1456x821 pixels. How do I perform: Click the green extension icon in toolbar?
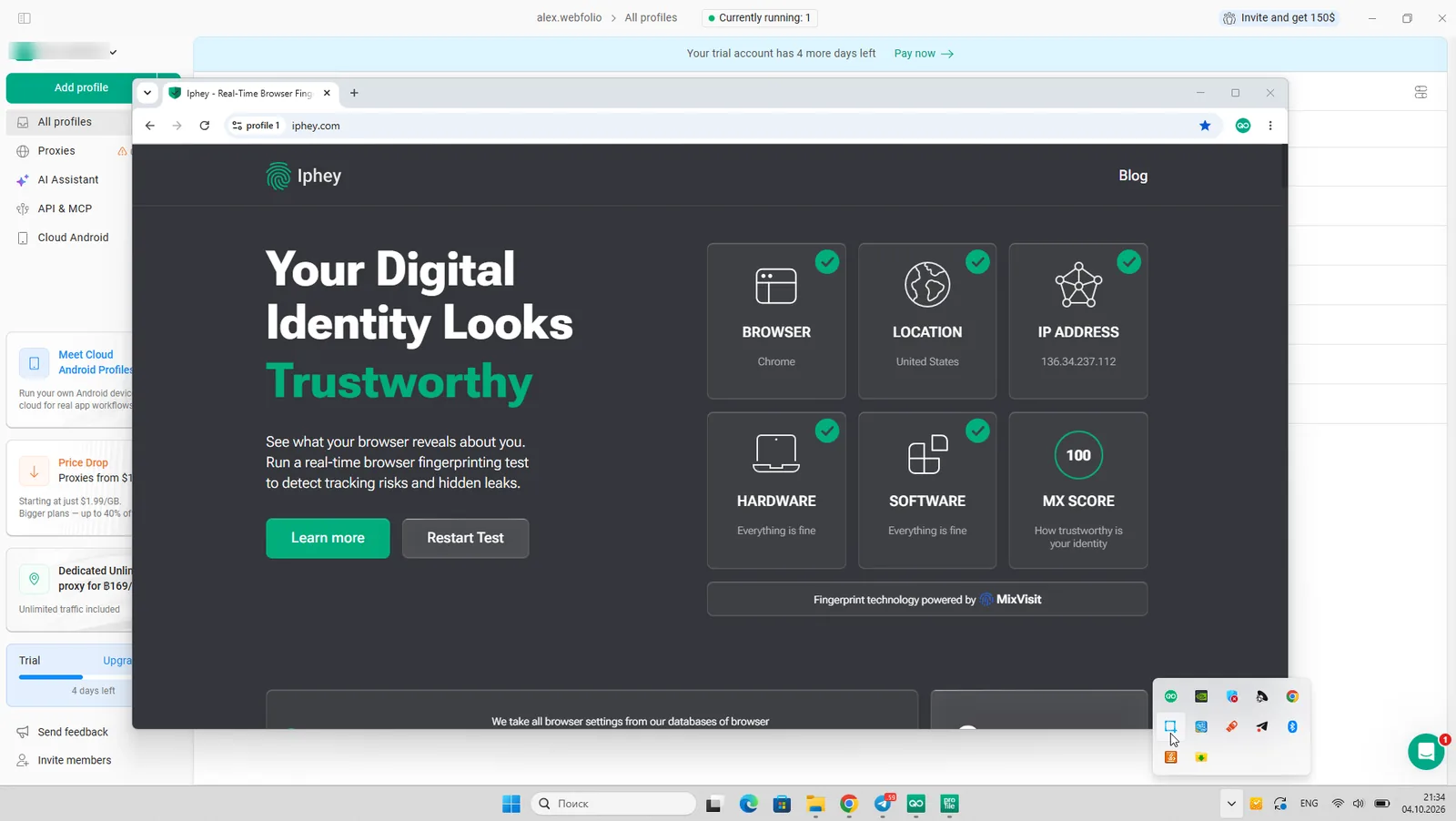point(1243,126)
